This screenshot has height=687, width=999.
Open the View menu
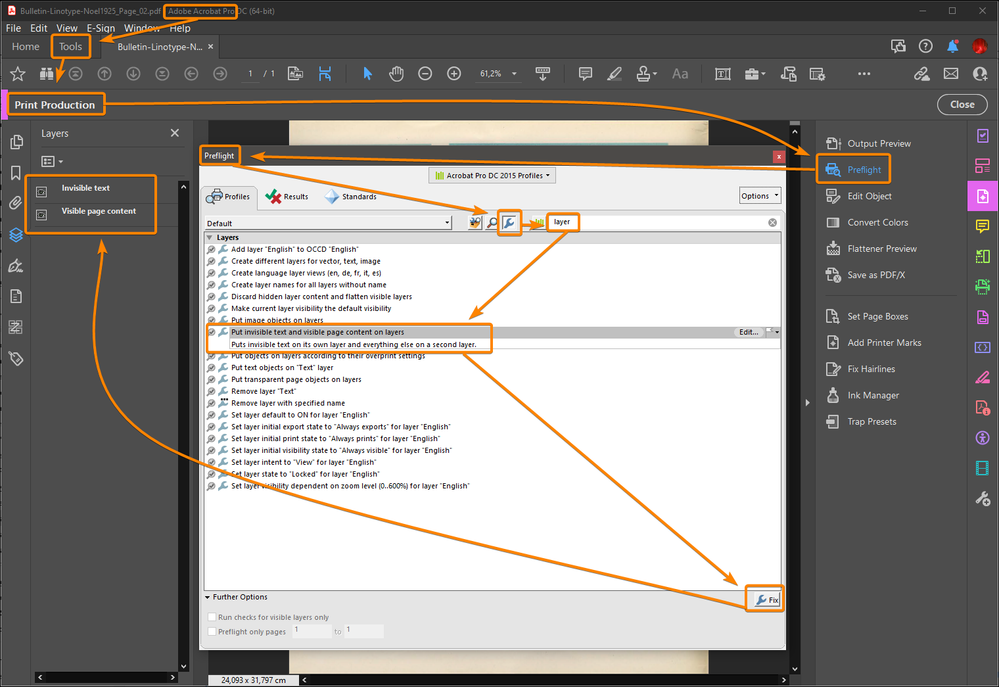tap(66, 28)
